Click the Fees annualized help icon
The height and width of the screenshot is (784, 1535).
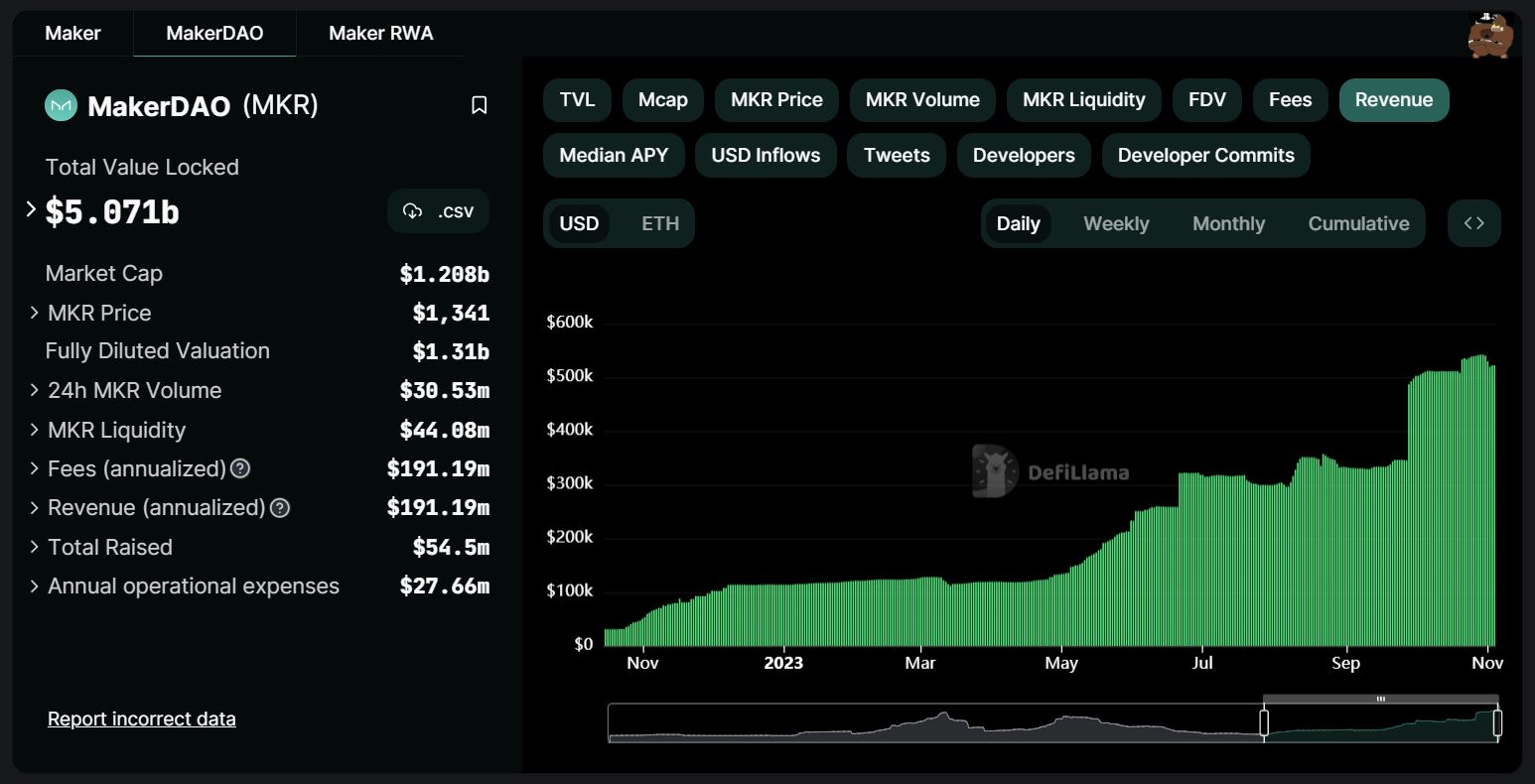tap(240, 468)
